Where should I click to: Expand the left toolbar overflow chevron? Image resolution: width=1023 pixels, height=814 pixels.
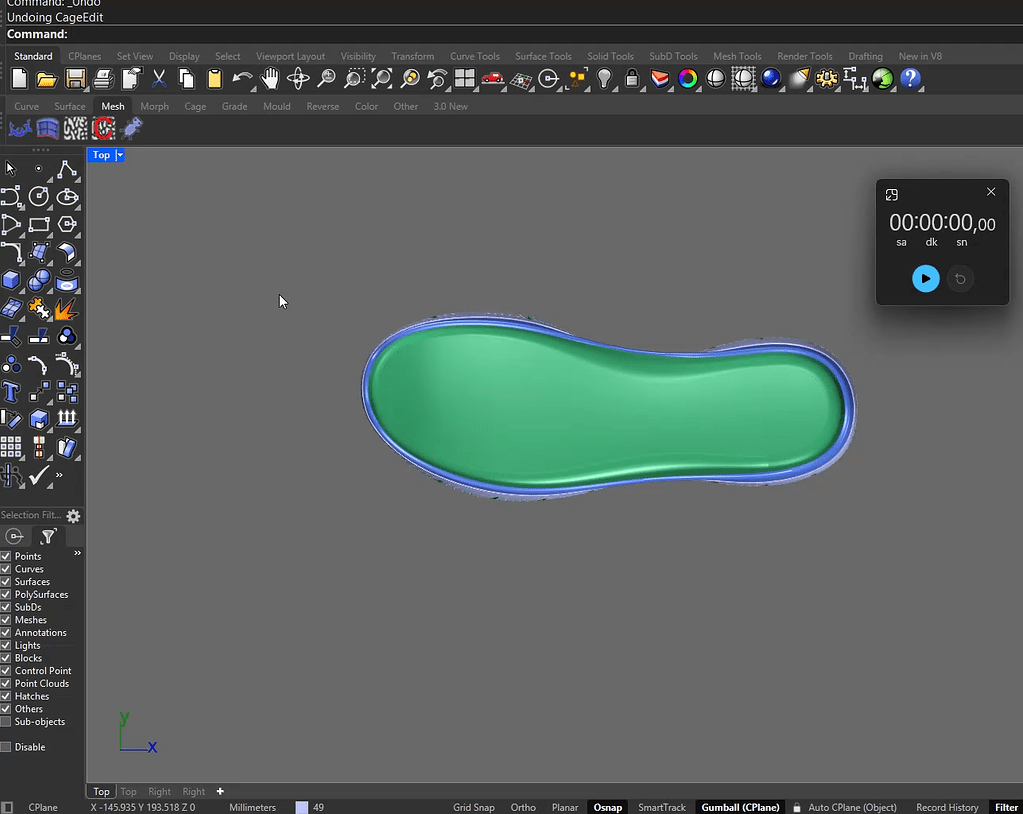59,475
